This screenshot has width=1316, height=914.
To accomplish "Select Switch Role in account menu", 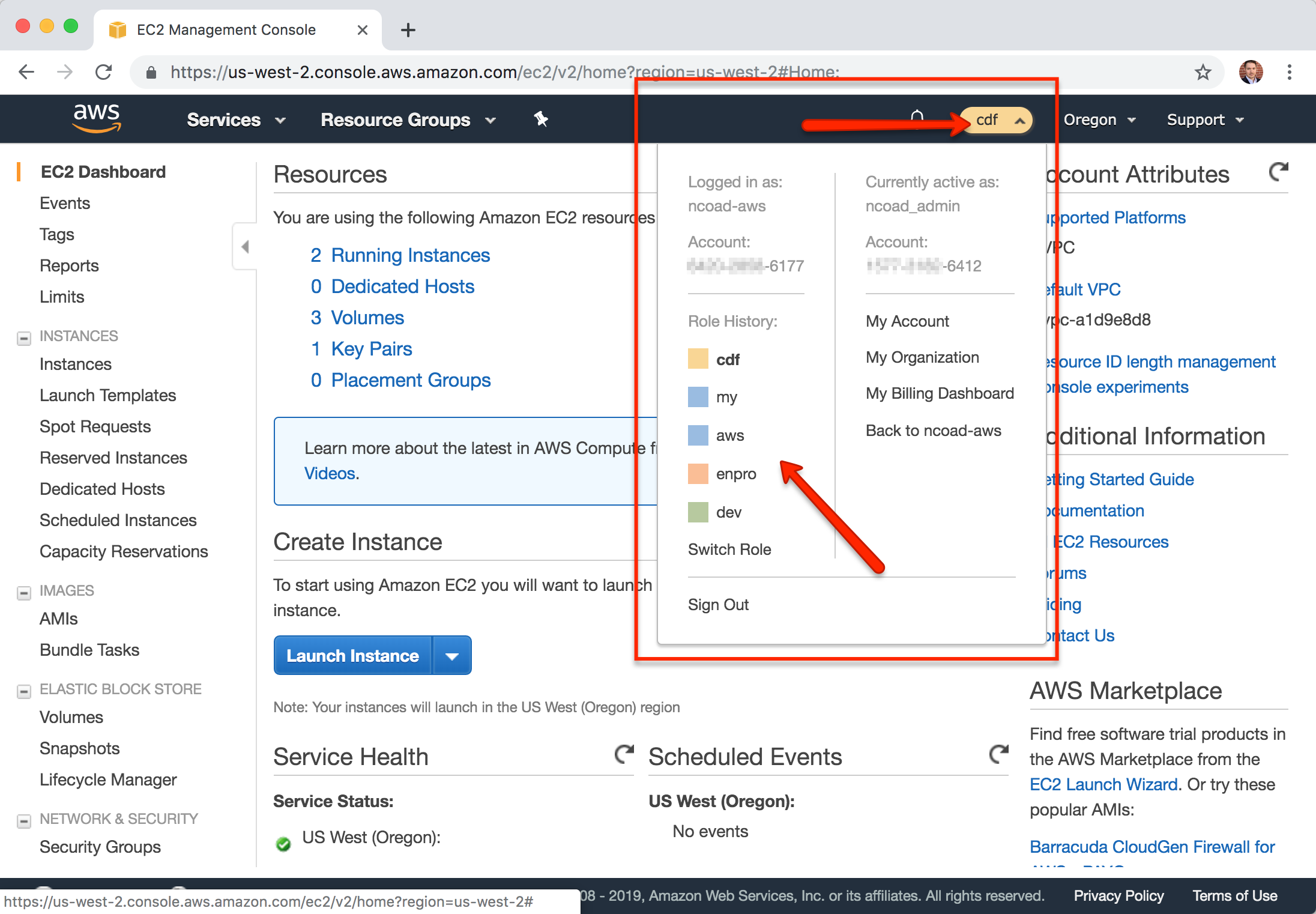I will coord(729,549).
